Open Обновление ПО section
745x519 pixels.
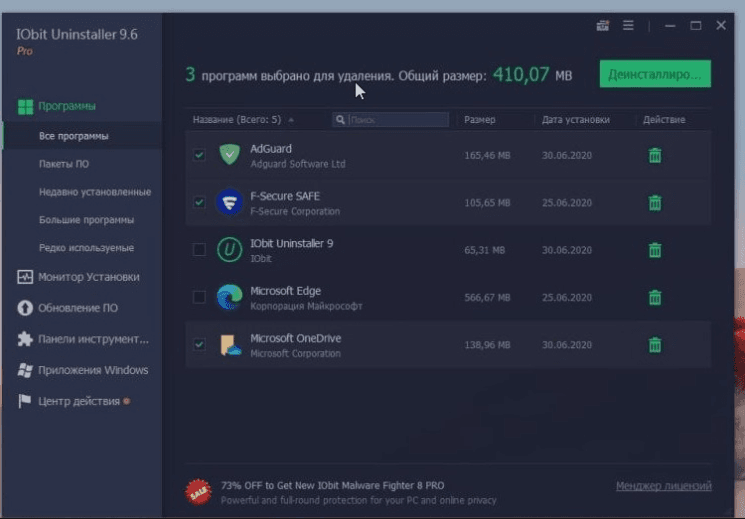pos(78,308)
